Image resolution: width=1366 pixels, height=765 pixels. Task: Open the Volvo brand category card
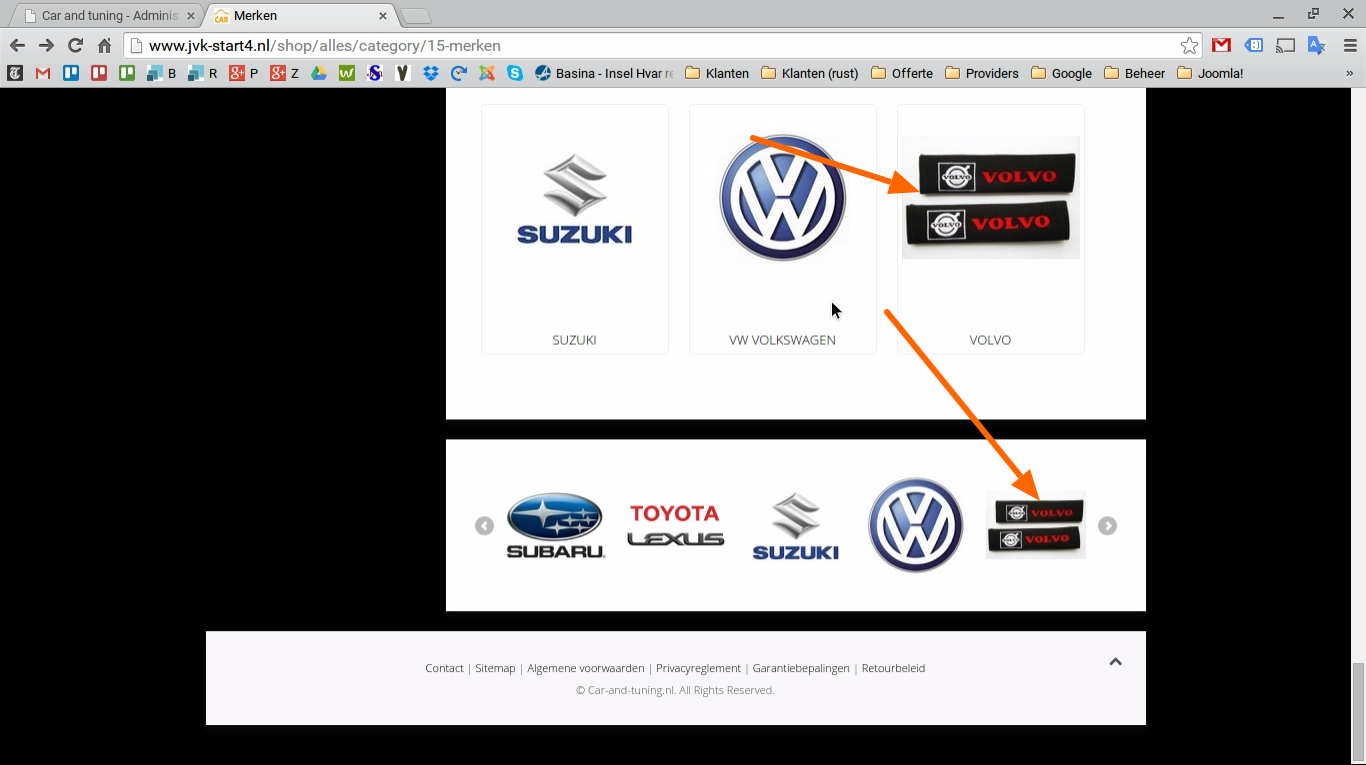click(x=991, y=229)
